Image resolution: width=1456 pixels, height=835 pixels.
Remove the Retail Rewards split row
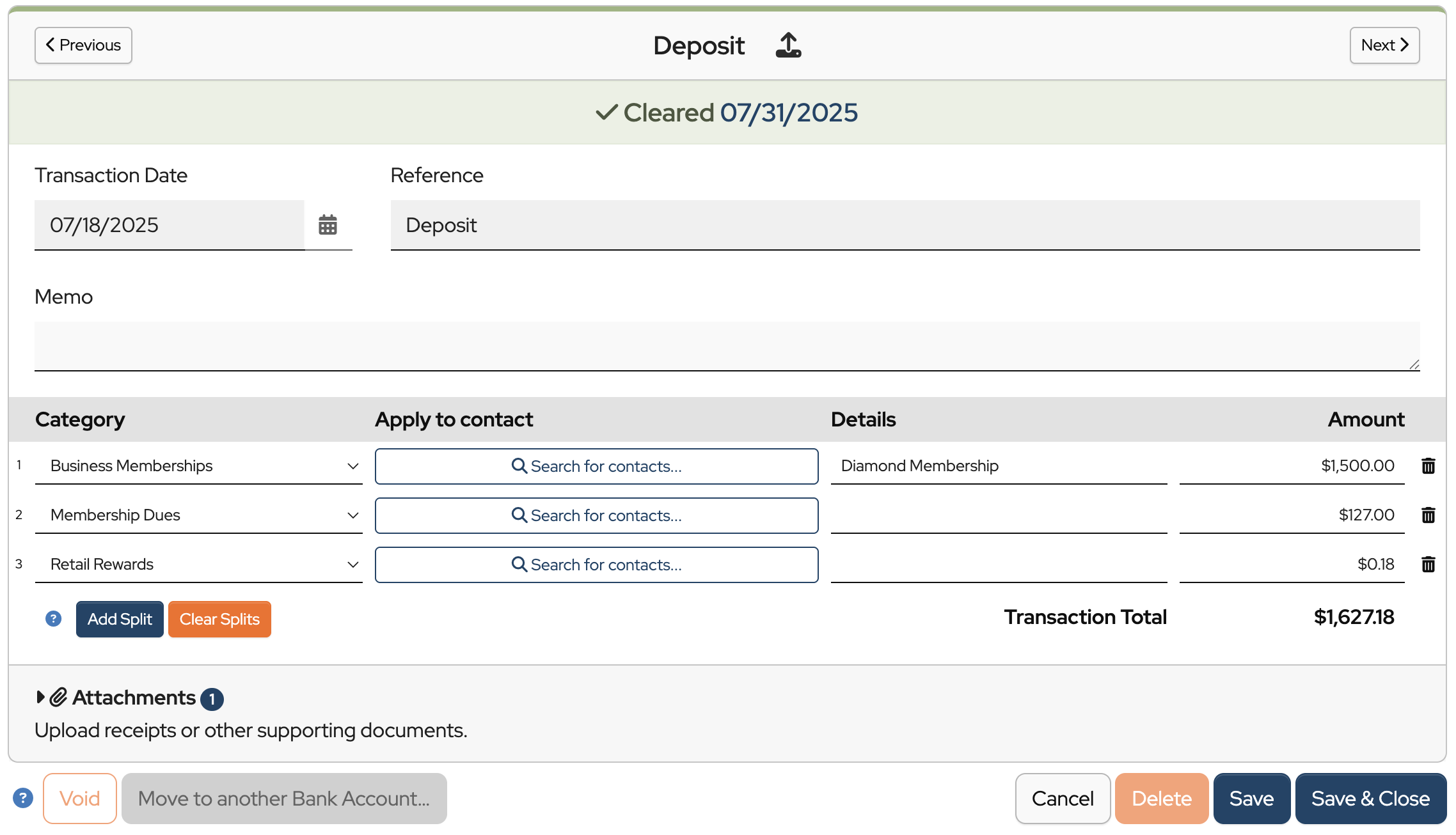tap(1428, 565)
